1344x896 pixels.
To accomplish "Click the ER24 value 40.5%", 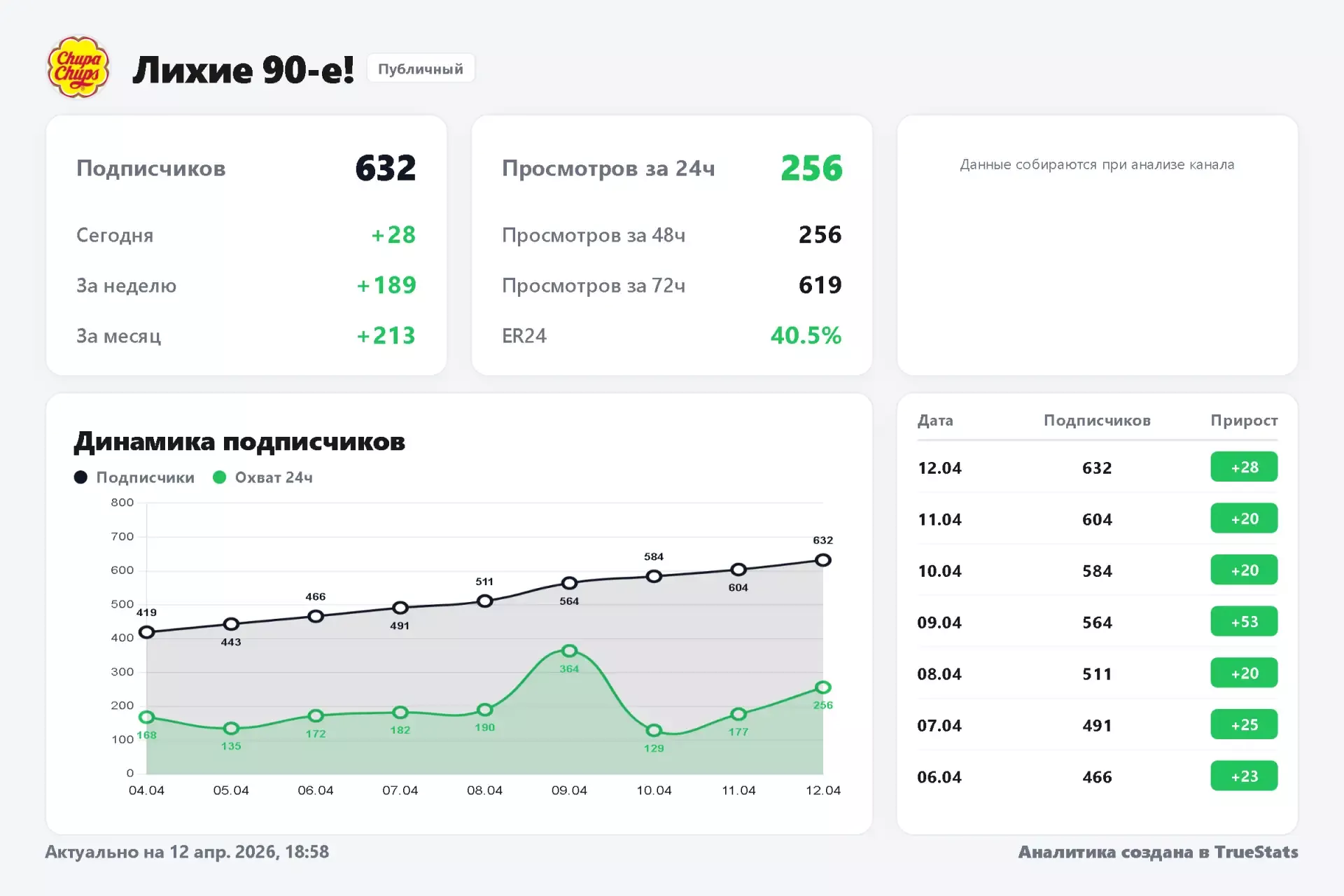I will [805, 336].
